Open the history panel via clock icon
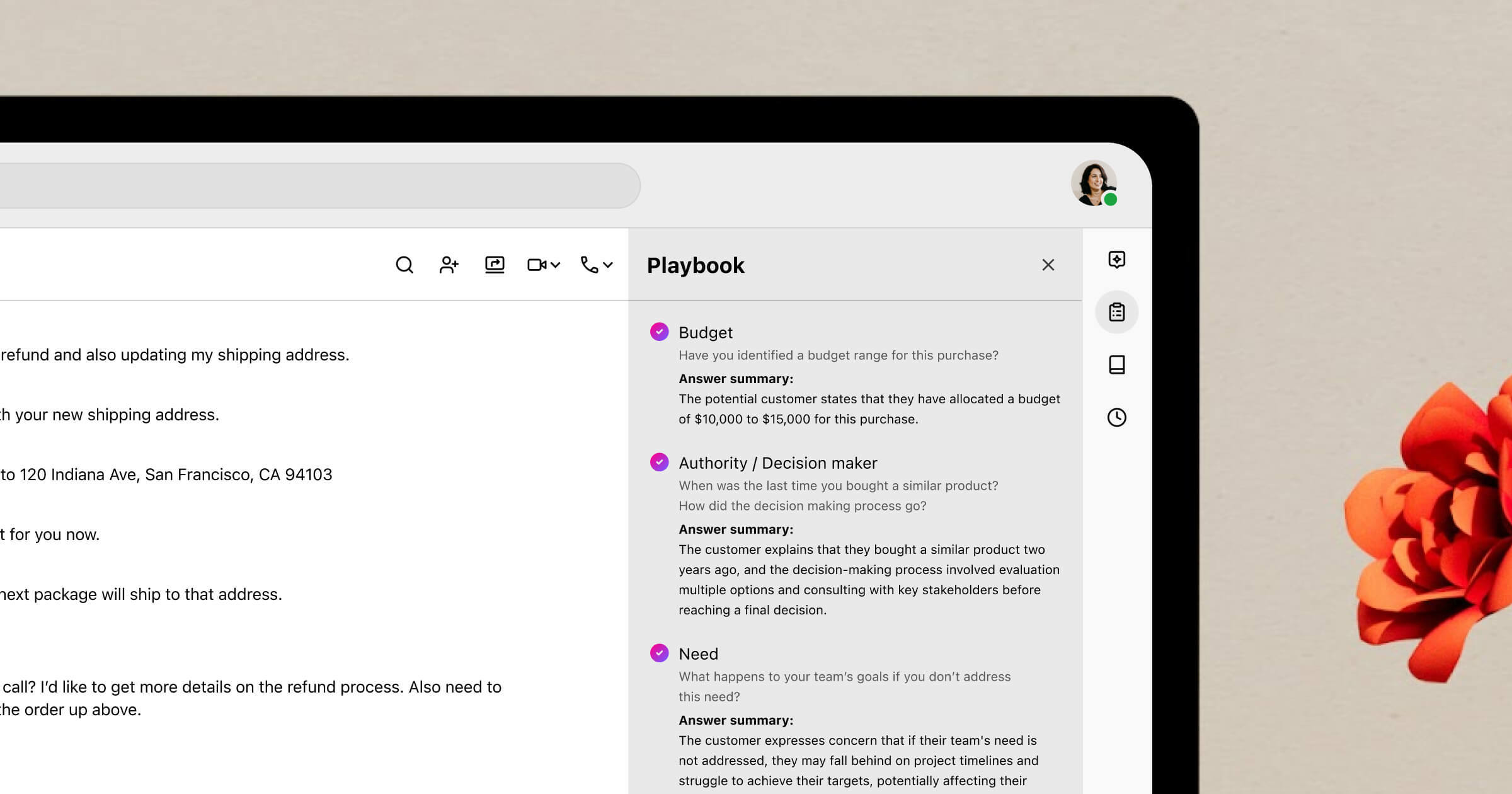Image resolution: width=1512 pixels, height=794 pixels. click(x=1116, y=417)
